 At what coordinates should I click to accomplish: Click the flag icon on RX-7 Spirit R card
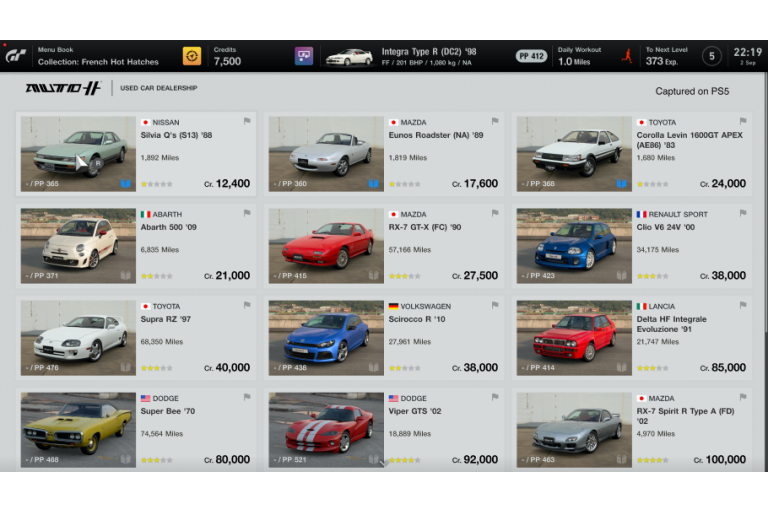pos(743,397)
